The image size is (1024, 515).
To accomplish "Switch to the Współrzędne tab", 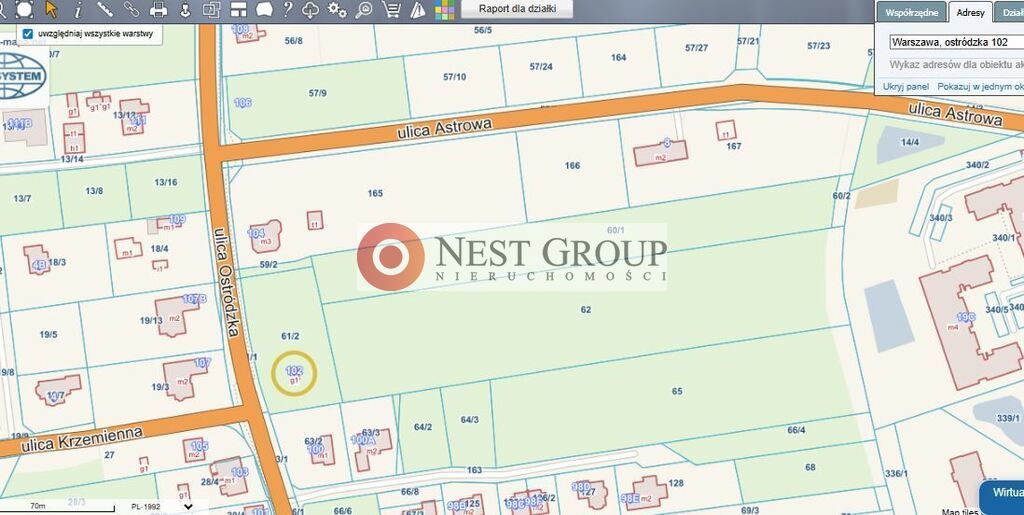I will click(x=911, y=12).
